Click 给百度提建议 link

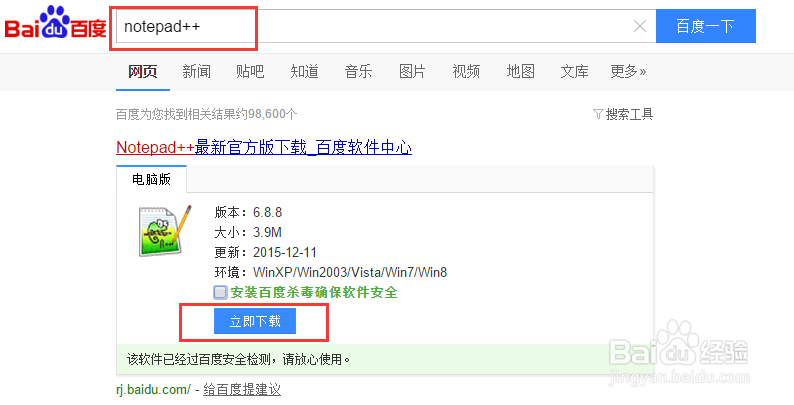point(242,389)
